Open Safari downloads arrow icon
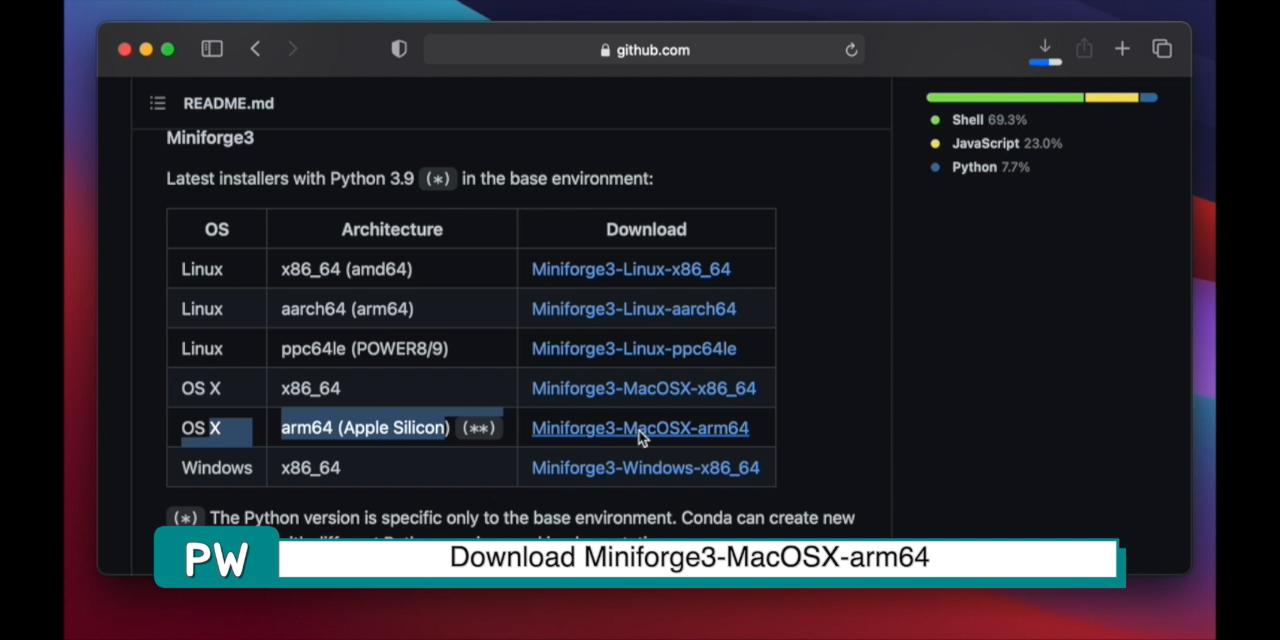The height and width of the screenshot is (640, 1280). click(x=1045, y=47)
